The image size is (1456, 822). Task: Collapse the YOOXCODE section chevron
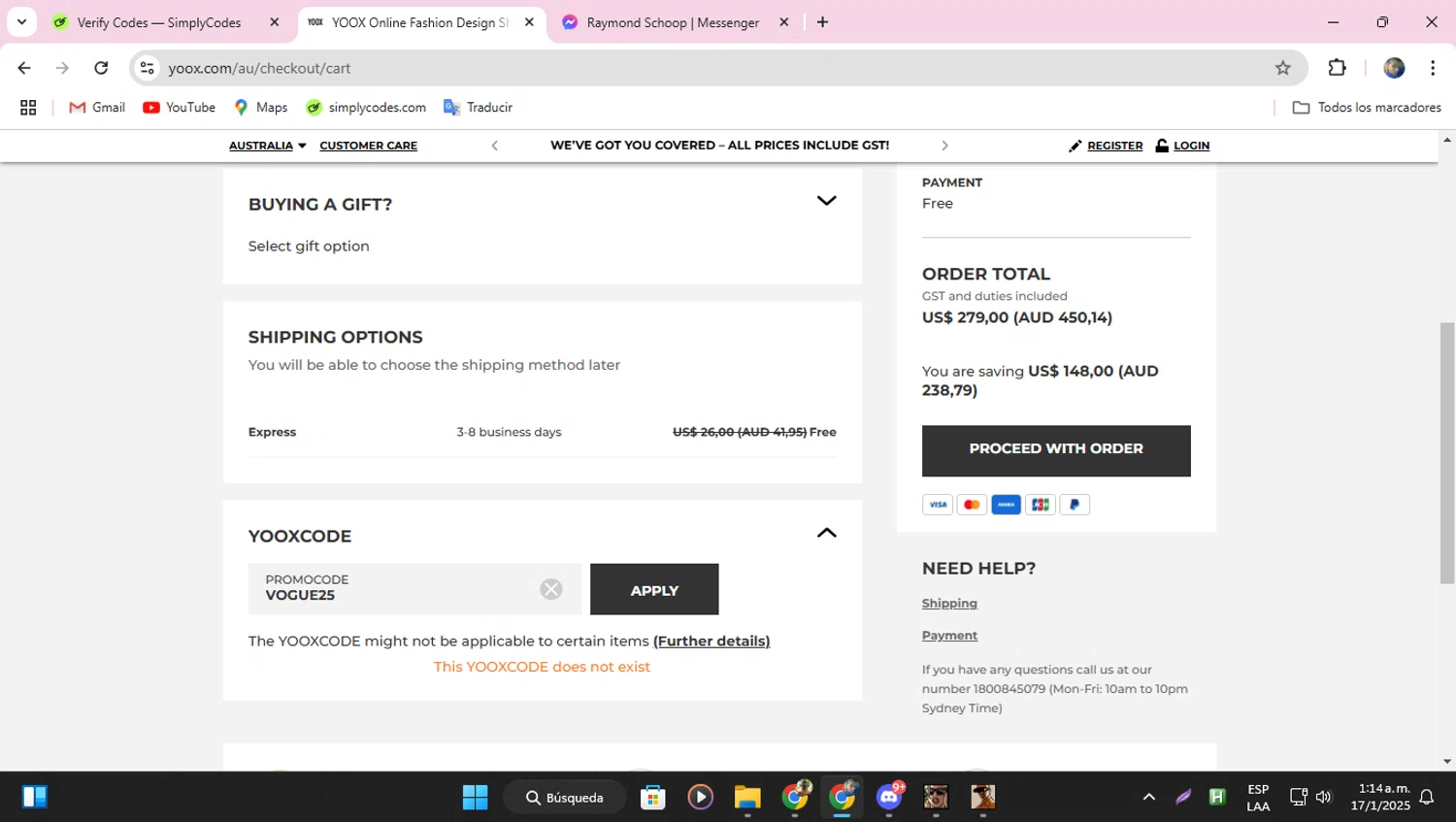pos(826,533)
